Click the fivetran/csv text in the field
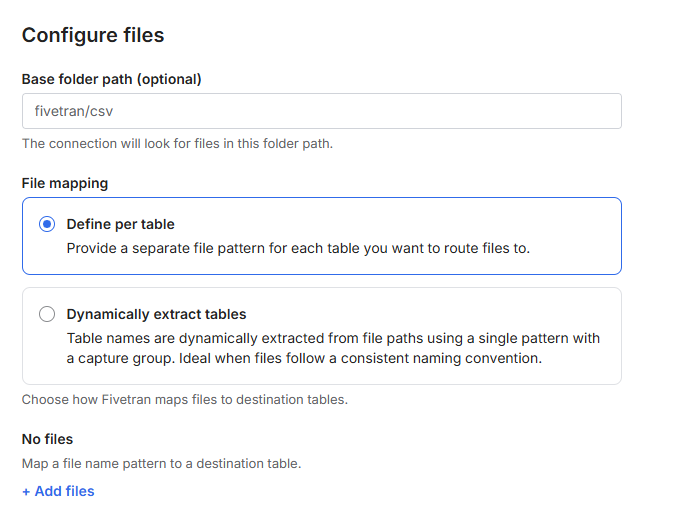This screenshot has width=691, height=516. 74,111
